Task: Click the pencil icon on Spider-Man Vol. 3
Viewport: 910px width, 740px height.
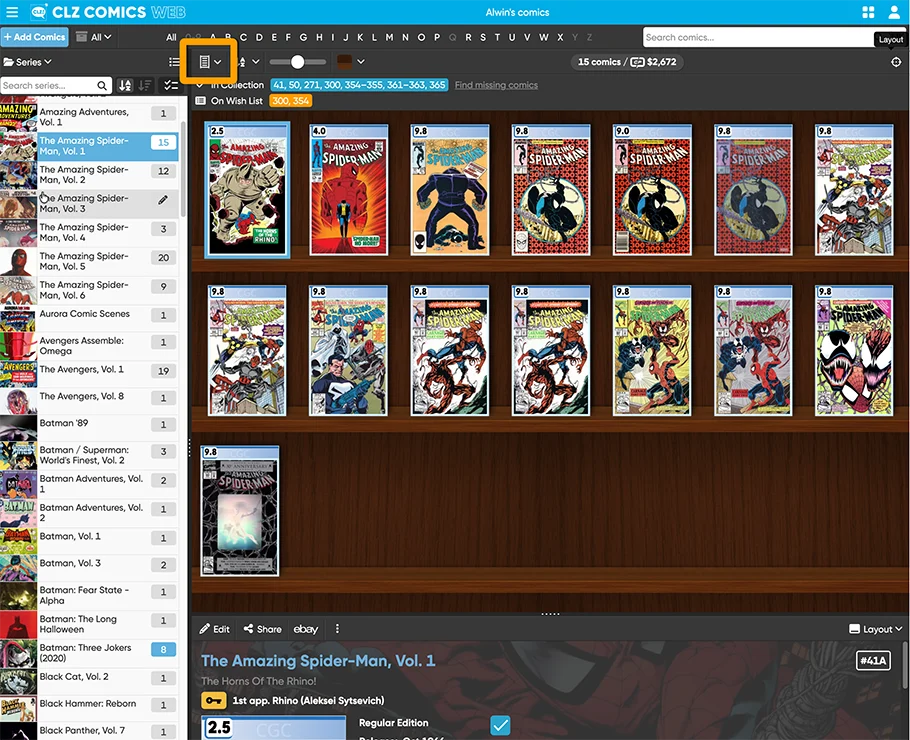Action: tap(163, 200)
